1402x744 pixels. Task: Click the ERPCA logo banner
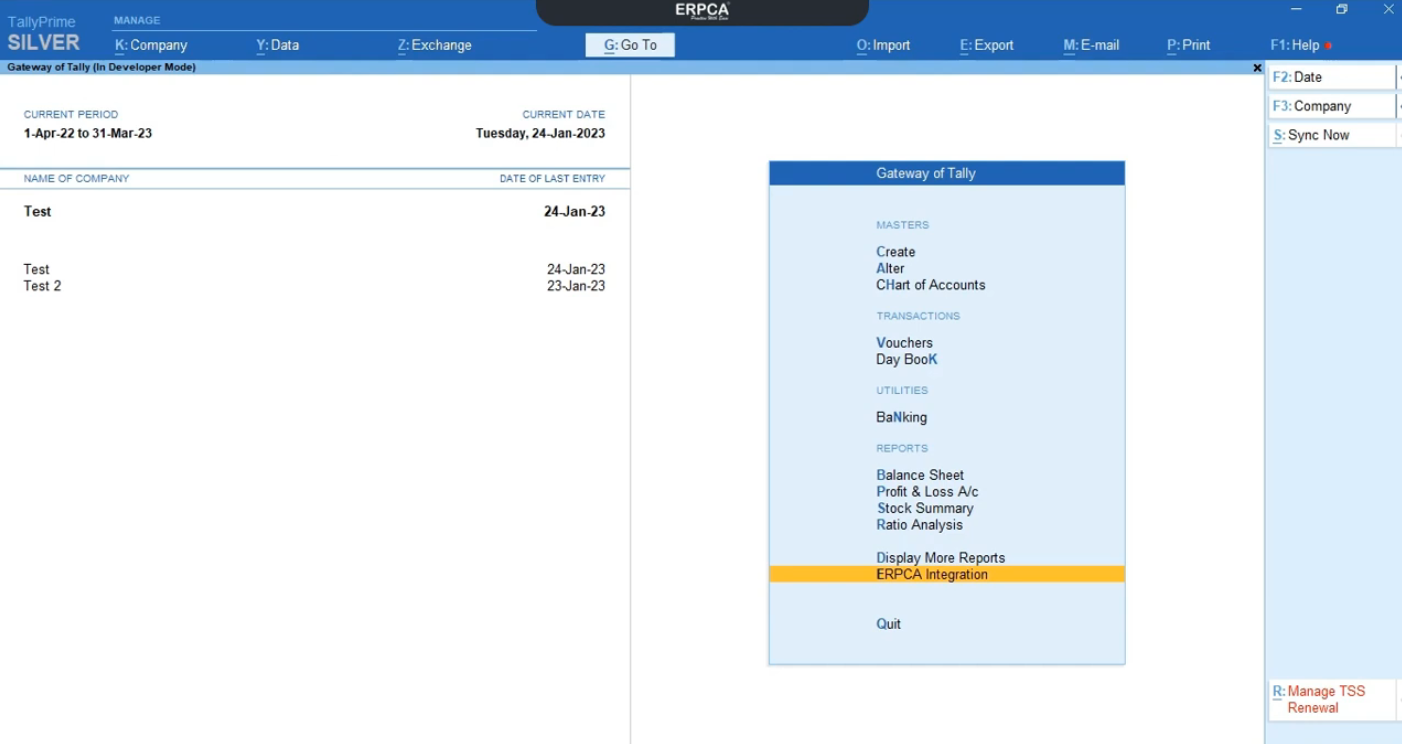tap(702, 11)
